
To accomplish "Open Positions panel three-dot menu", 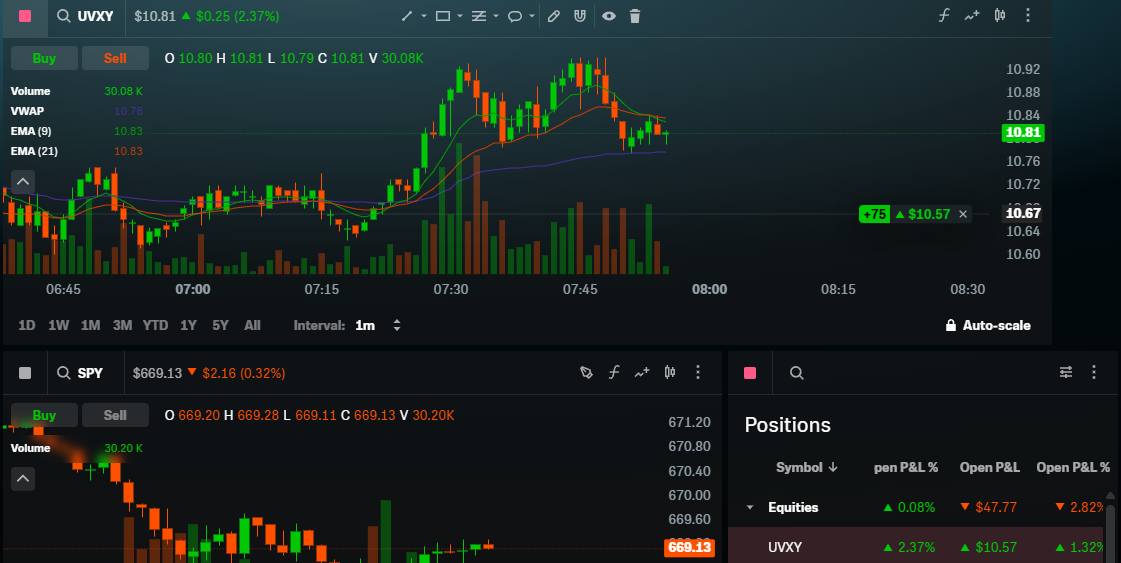I will (1094, 372).
